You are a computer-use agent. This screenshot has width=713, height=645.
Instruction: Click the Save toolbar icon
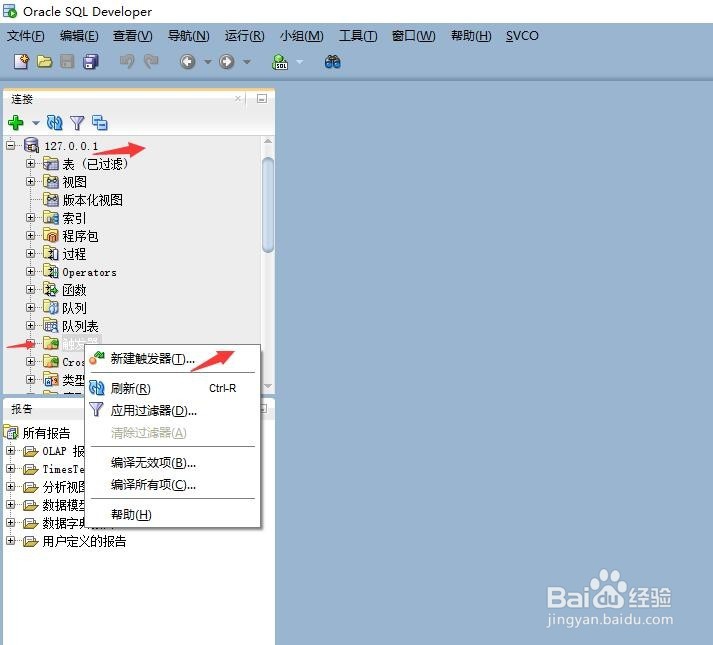coord(67,61)
